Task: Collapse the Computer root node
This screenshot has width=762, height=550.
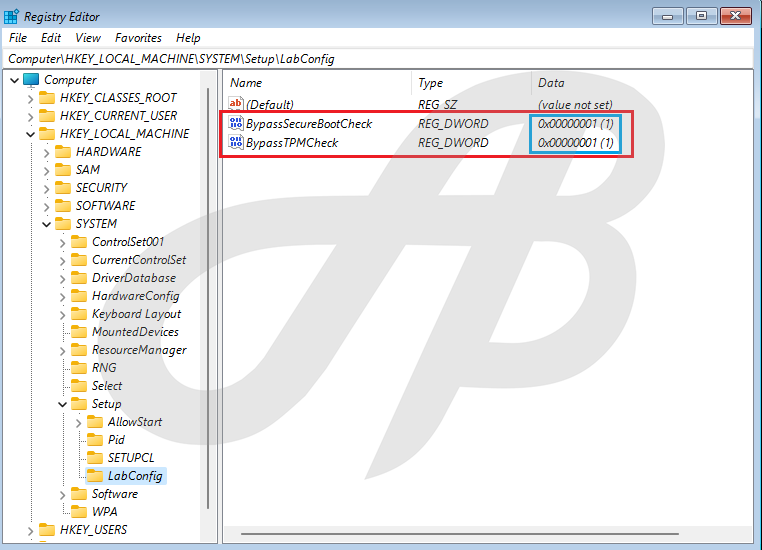Action: click(x=15, y=80)
